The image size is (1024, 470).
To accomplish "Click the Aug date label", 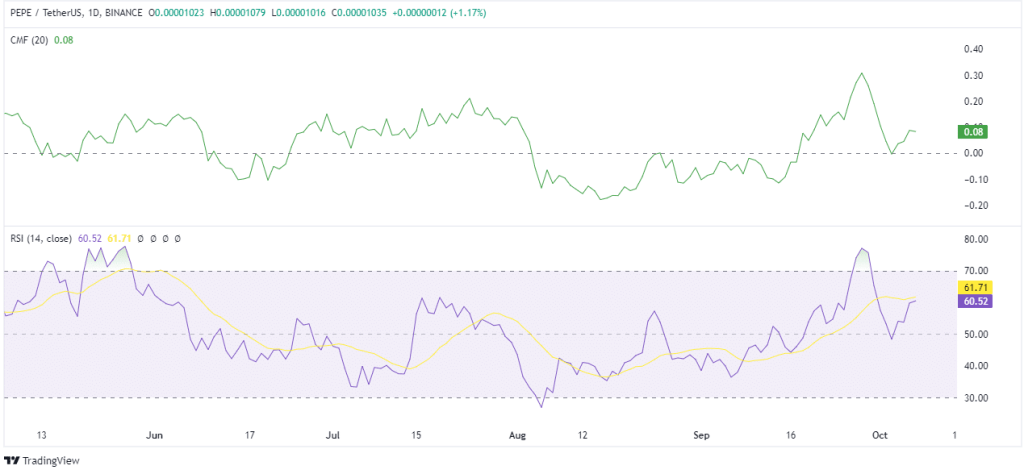I will tap(517, 434).
